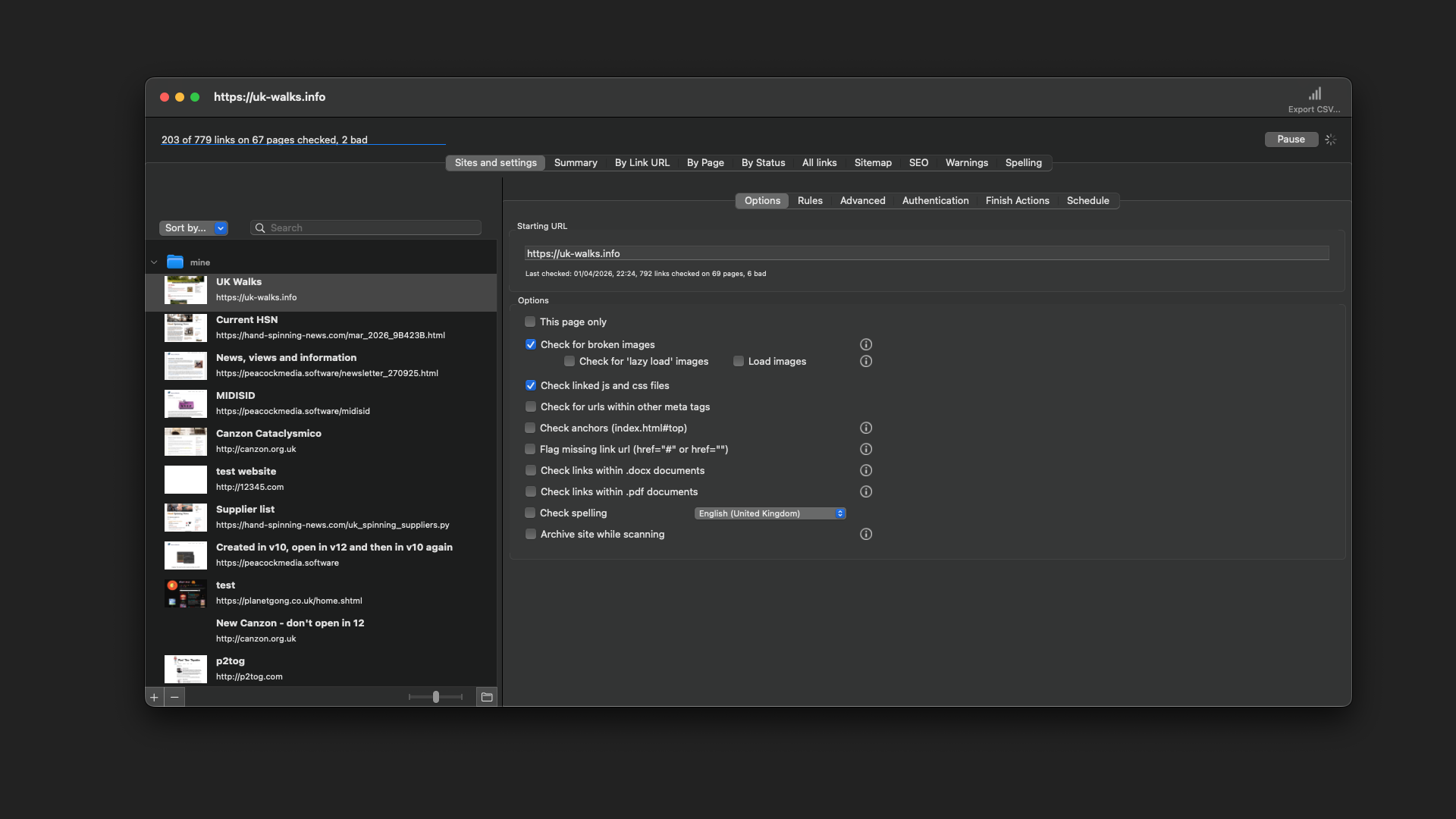The image size is (1456, 819).
Task: Enable This page only checkbox
Action: pyautogui.click(x=530, y=322)
